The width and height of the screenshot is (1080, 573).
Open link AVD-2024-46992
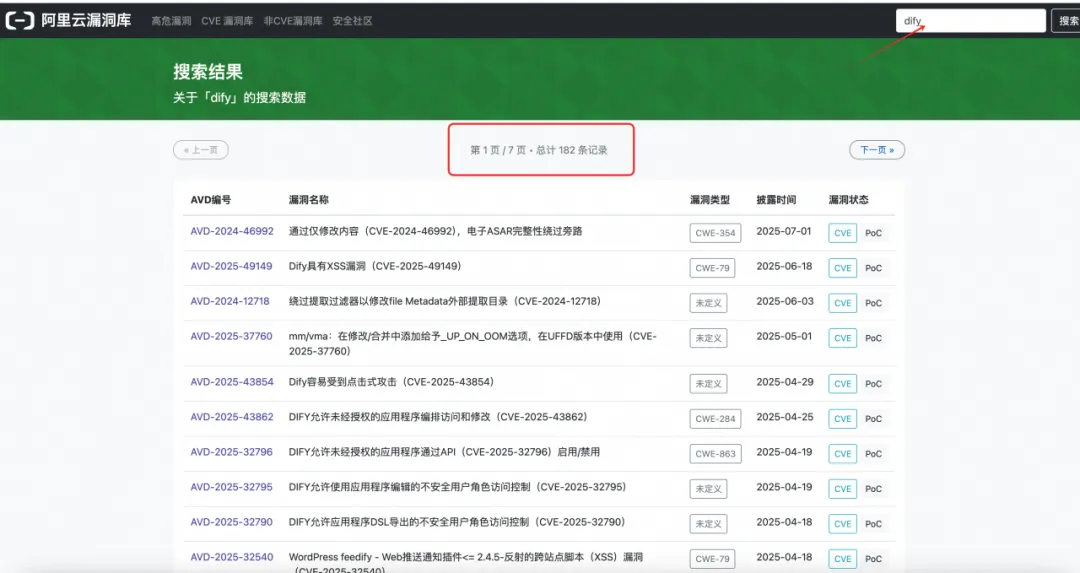(232, 231)
